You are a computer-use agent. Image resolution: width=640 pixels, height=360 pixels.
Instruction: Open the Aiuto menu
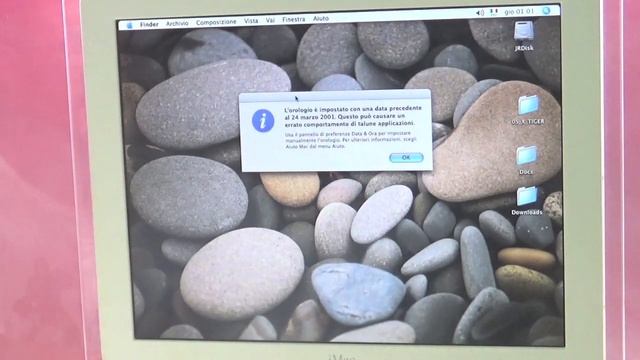(321, 18)
